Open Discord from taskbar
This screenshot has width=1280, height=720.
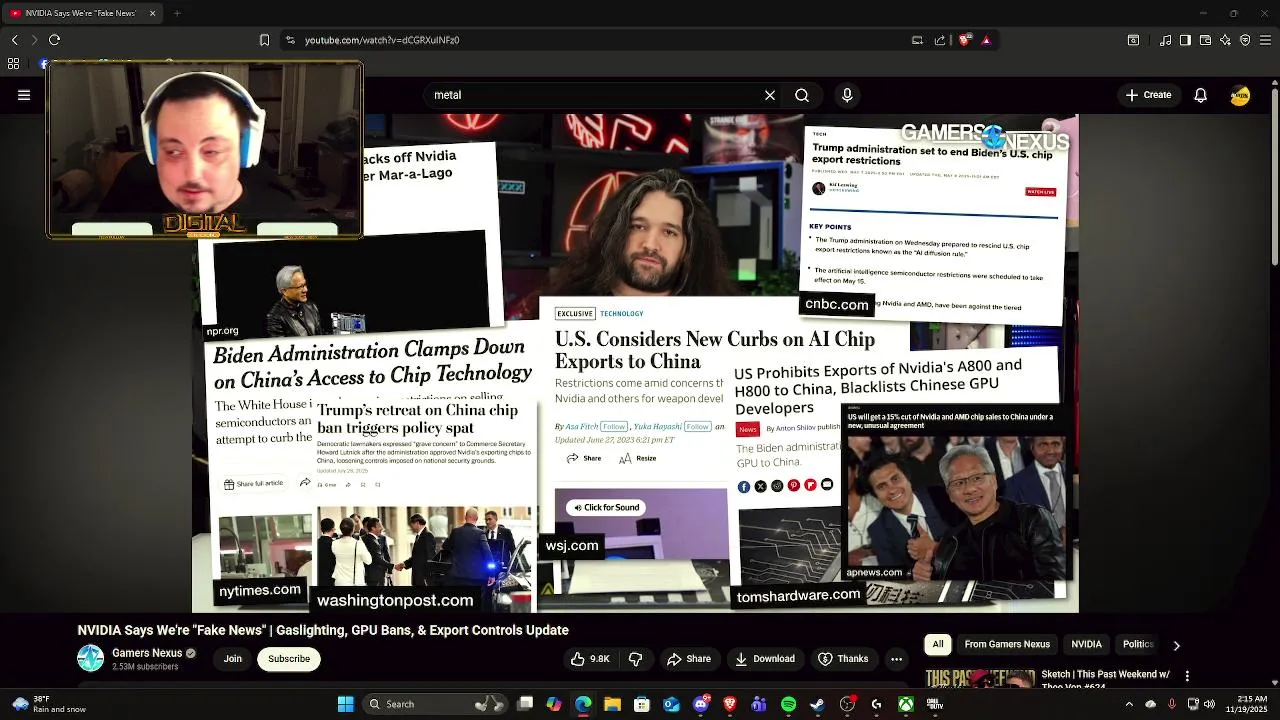(x=701, y=704)
